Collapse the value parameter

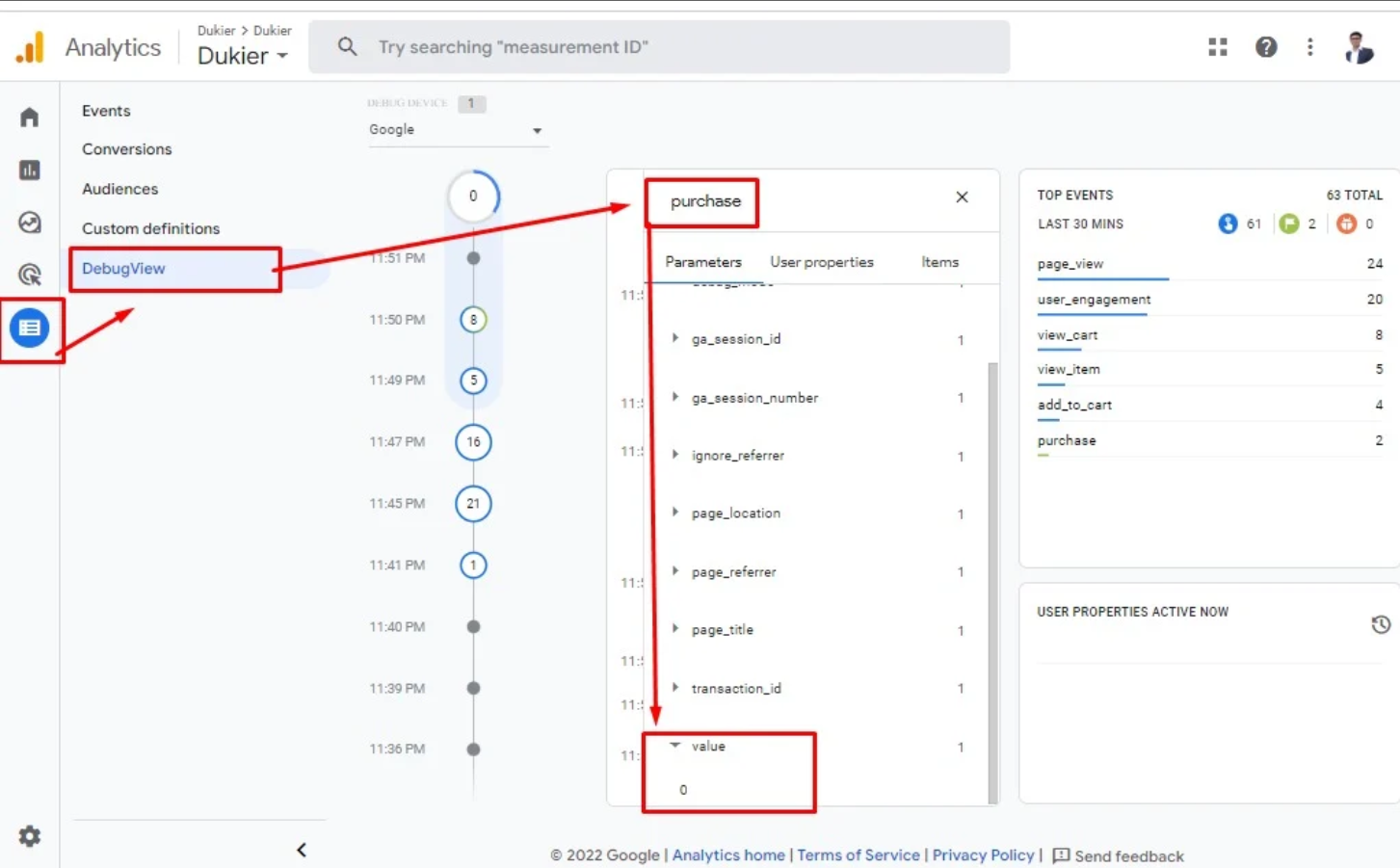click(675, 746)
